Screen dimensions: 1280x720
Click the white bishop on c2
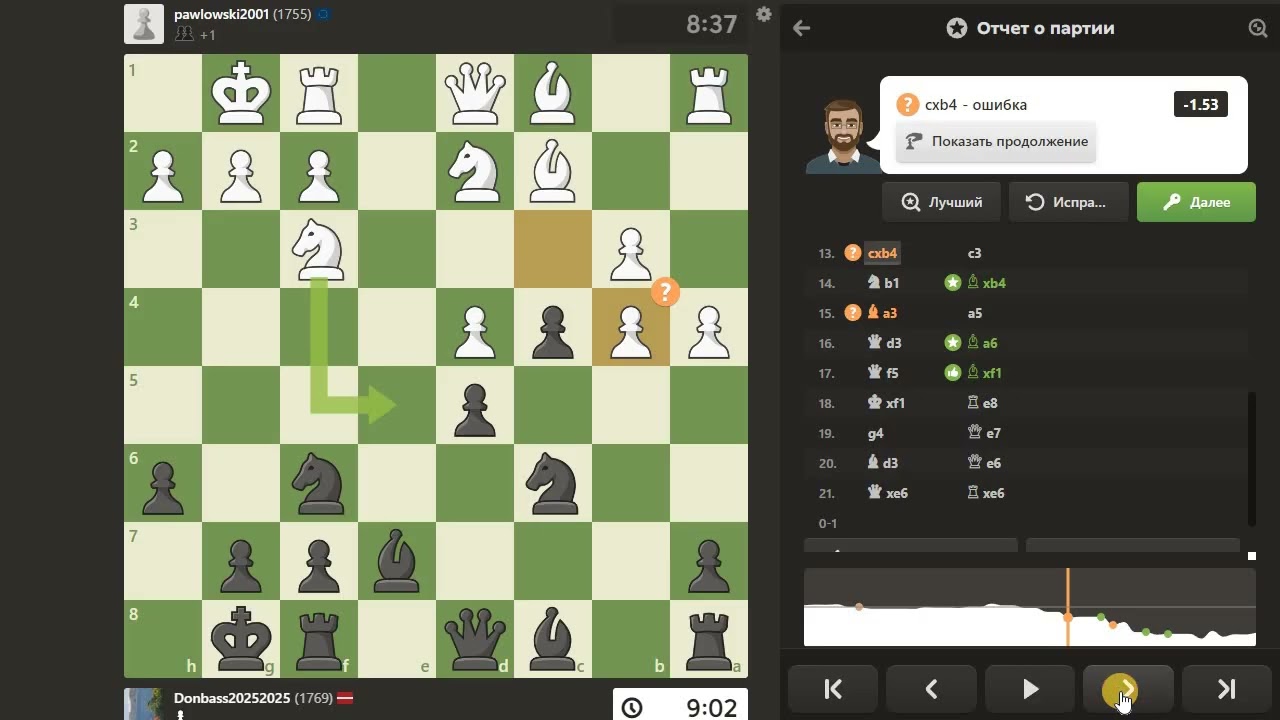(553, 171)
